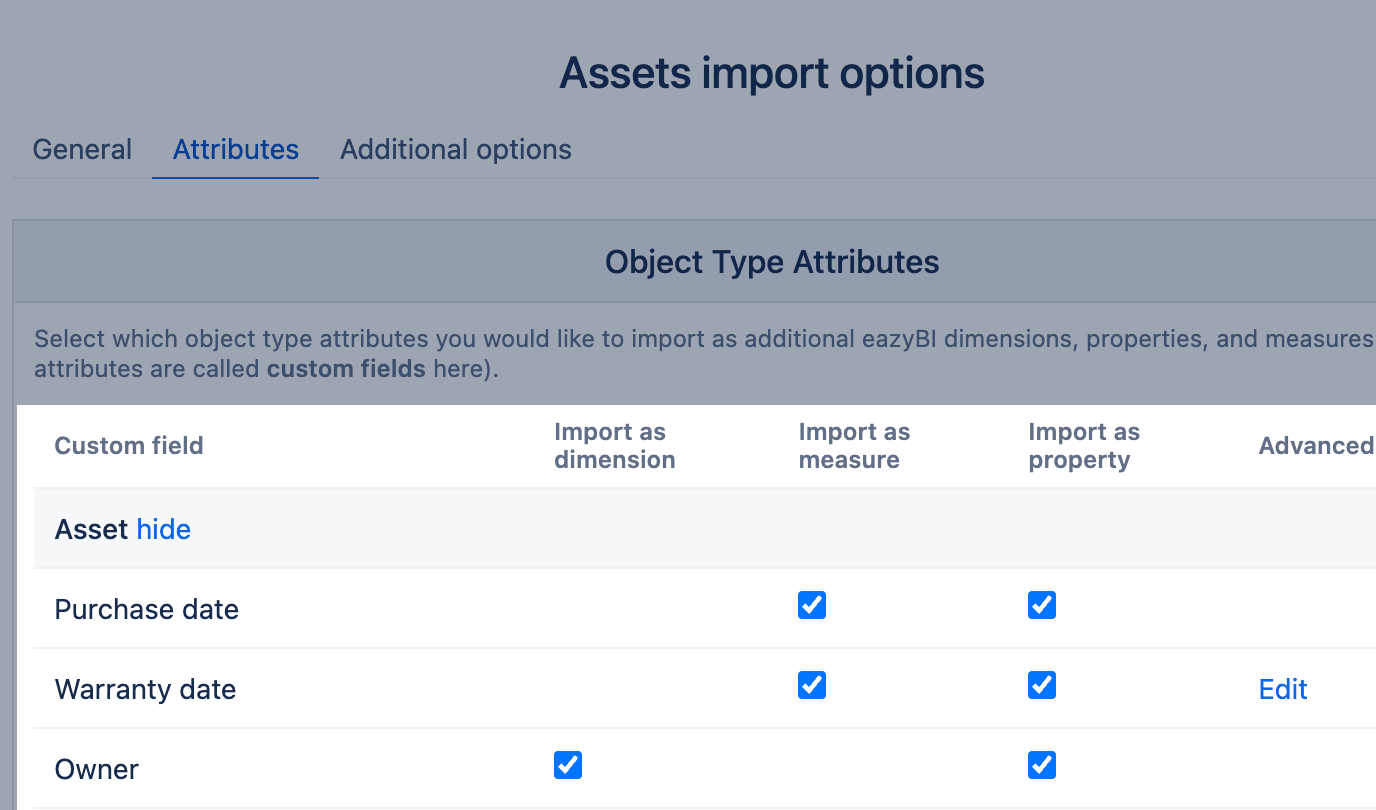Click the Custom field column header
The width and height of the screenshot is (1376, 810).
click(x=129, y=446)
